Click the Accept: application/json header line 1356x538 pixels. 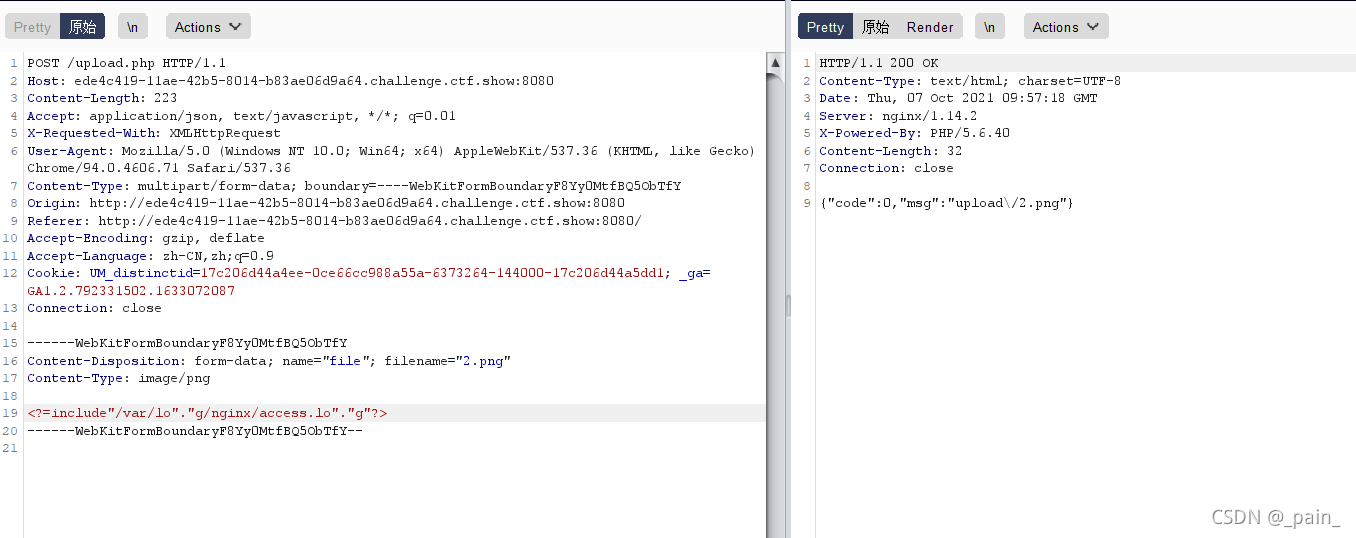(x=241, y=116)
